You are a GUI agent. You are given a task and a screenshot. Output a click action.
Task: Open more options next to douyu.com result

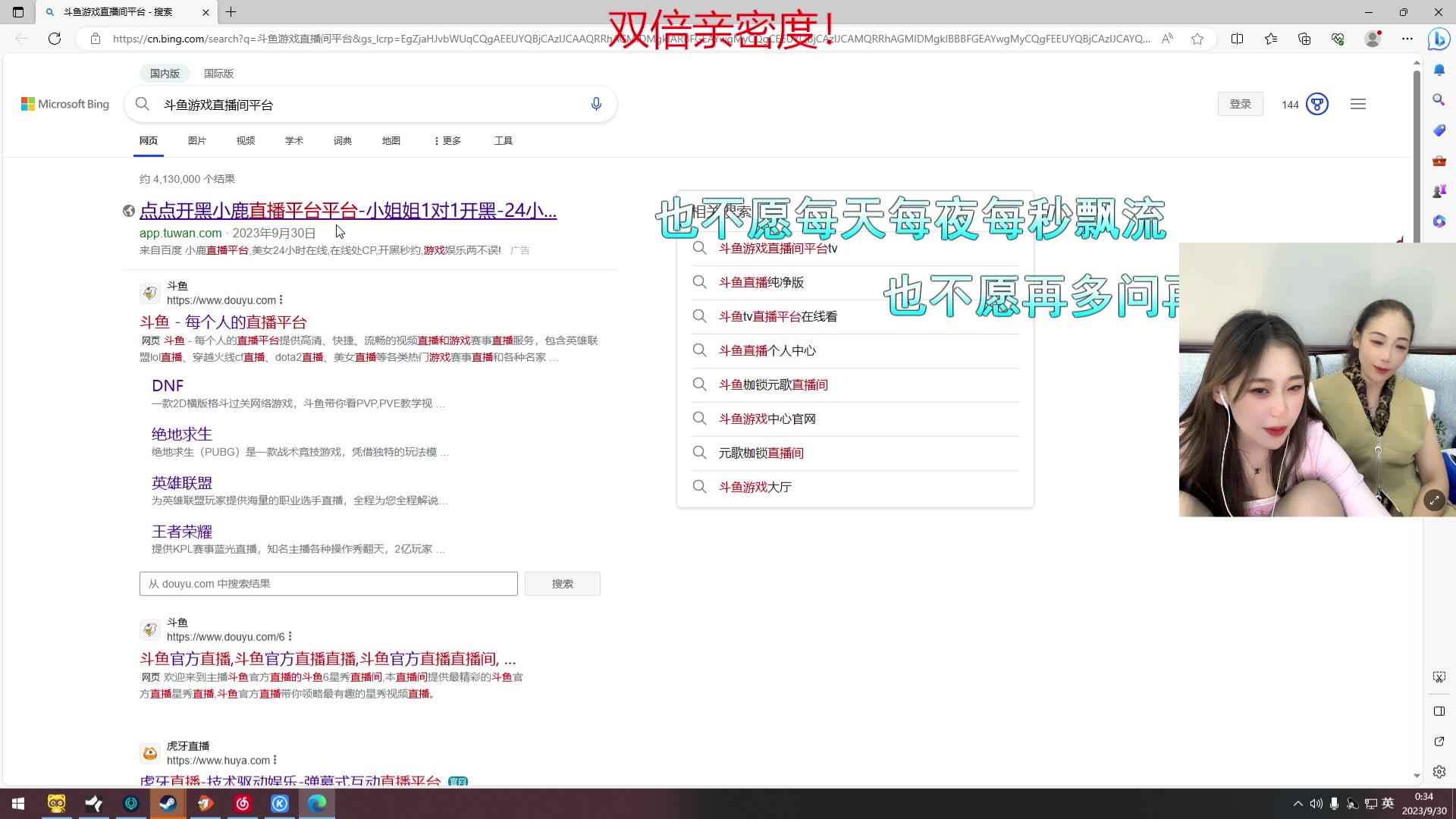281,300
